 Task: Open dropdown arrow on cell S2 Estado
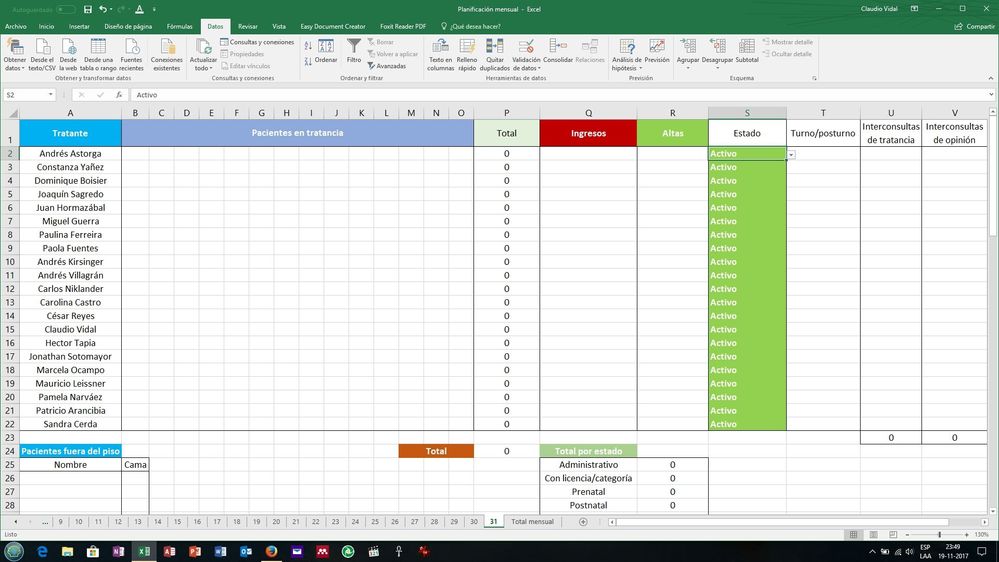tap(791, 155)
